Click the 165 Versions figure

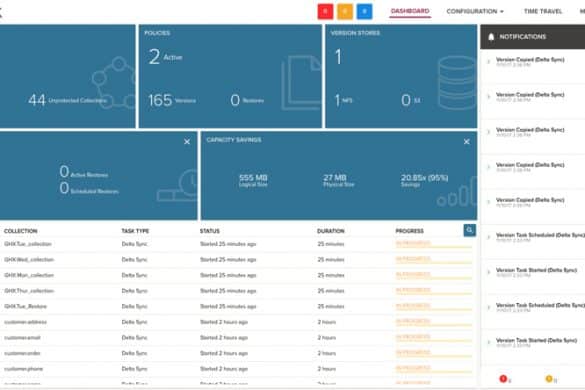(172, 100)
